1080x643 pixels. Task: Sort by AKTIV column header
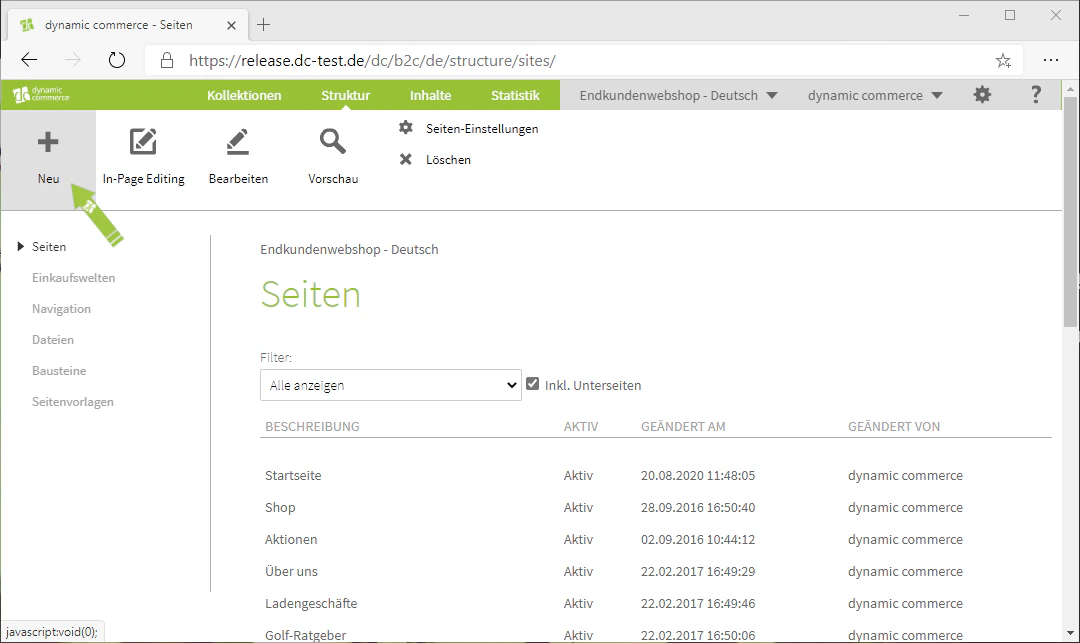581,427
